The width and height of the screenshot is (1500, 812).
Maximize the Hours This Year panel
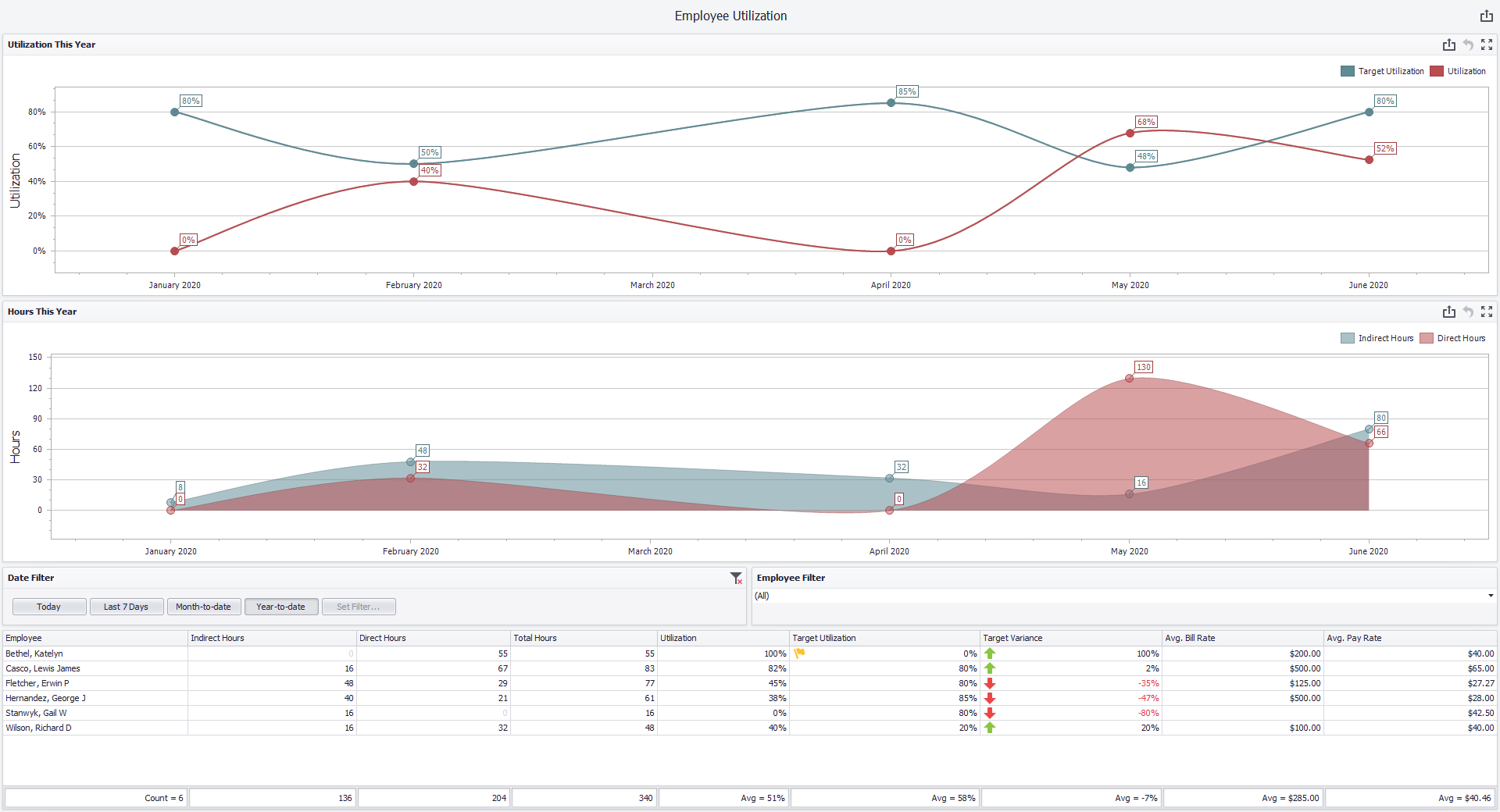pos(1487,312)
